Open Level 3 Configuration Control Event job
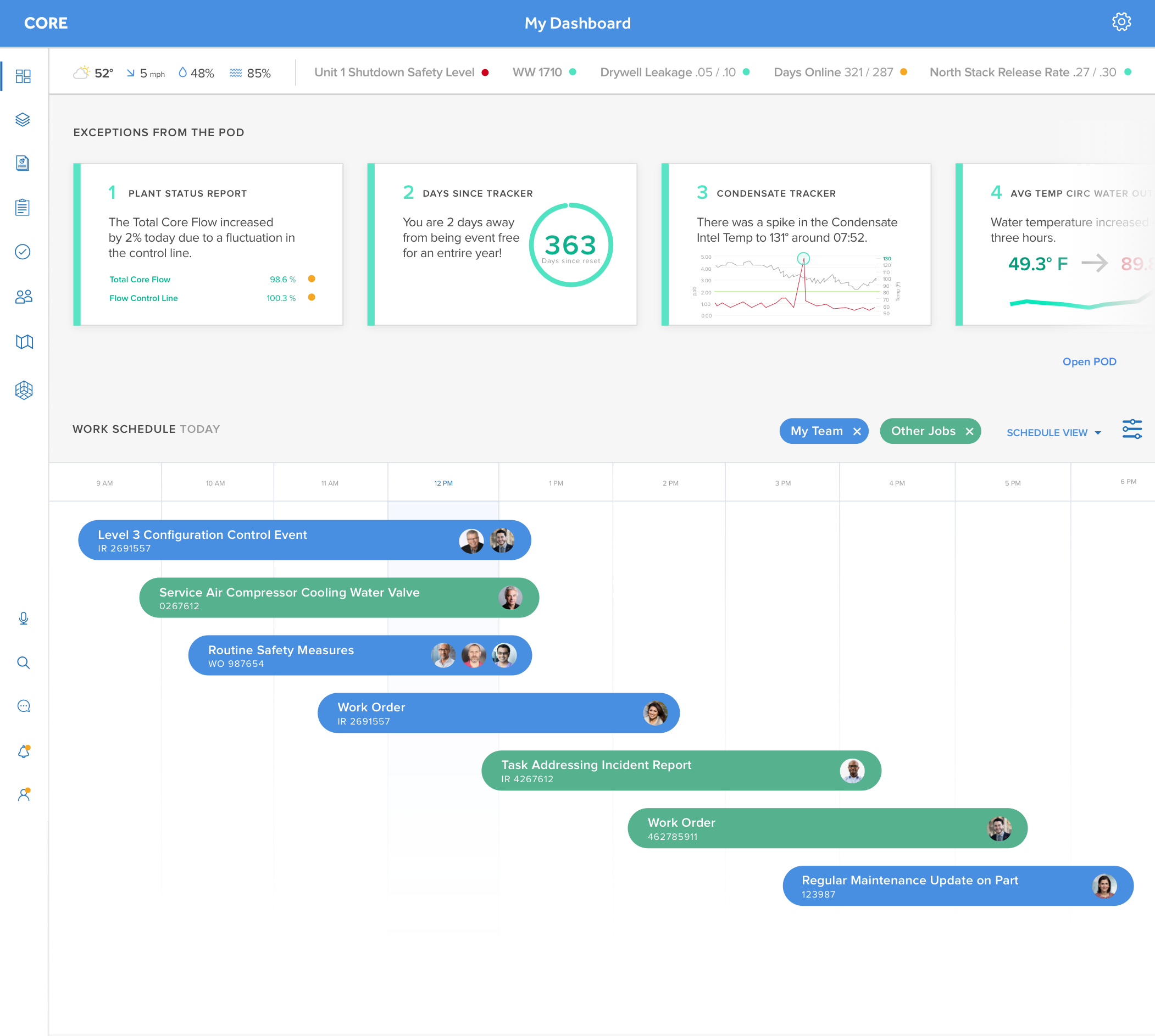 coord(304,540)
